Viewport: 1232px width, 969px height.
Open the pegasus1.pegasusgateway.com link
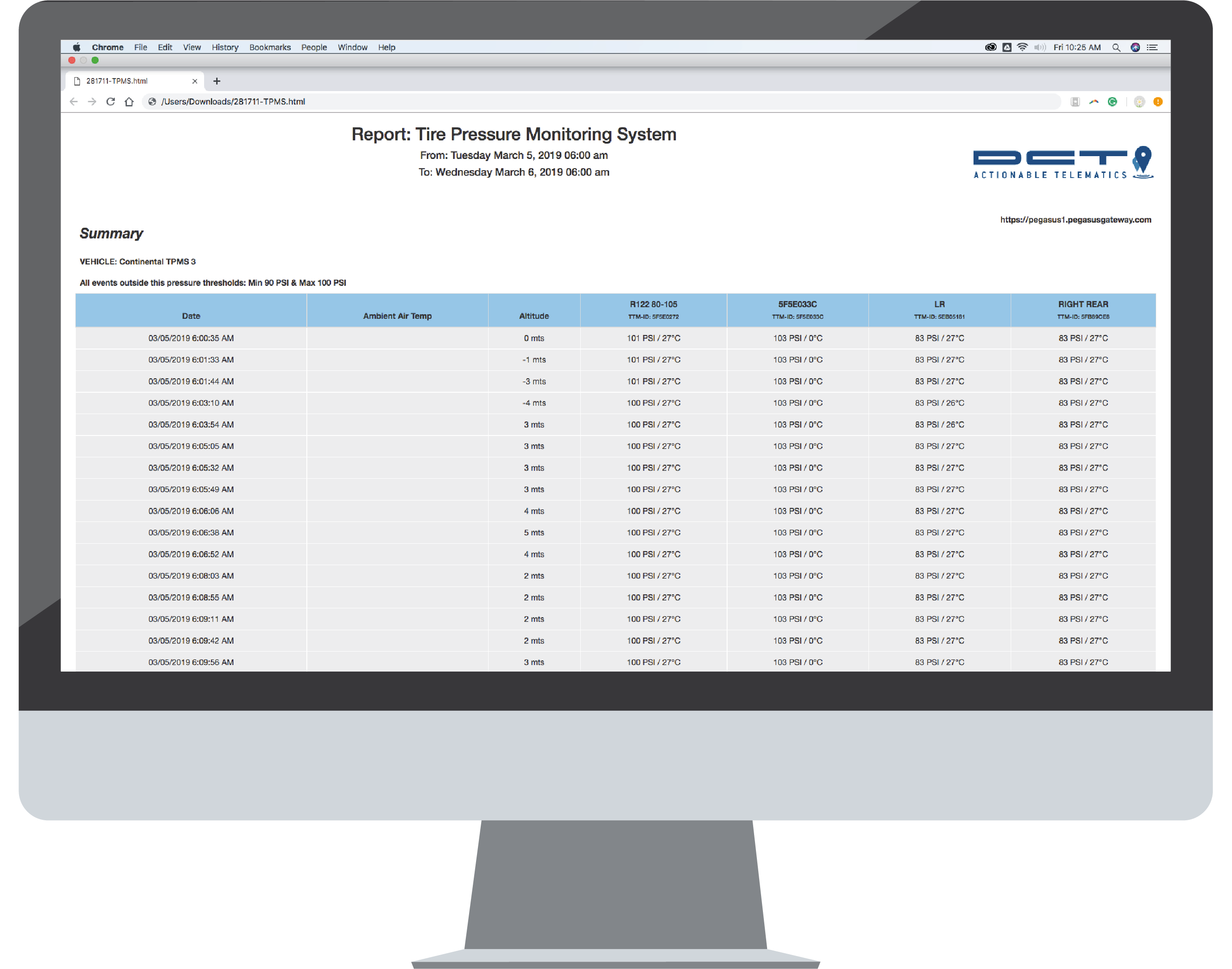[x=1075, y=219]
